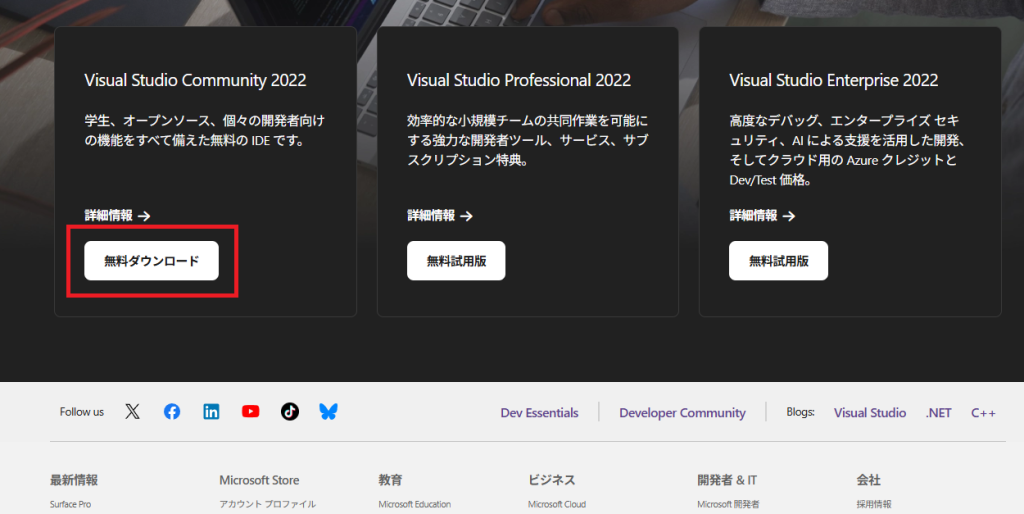Open the Developer Community link
The height and width of the screenshot is (514, 1024).
[682, 413]
